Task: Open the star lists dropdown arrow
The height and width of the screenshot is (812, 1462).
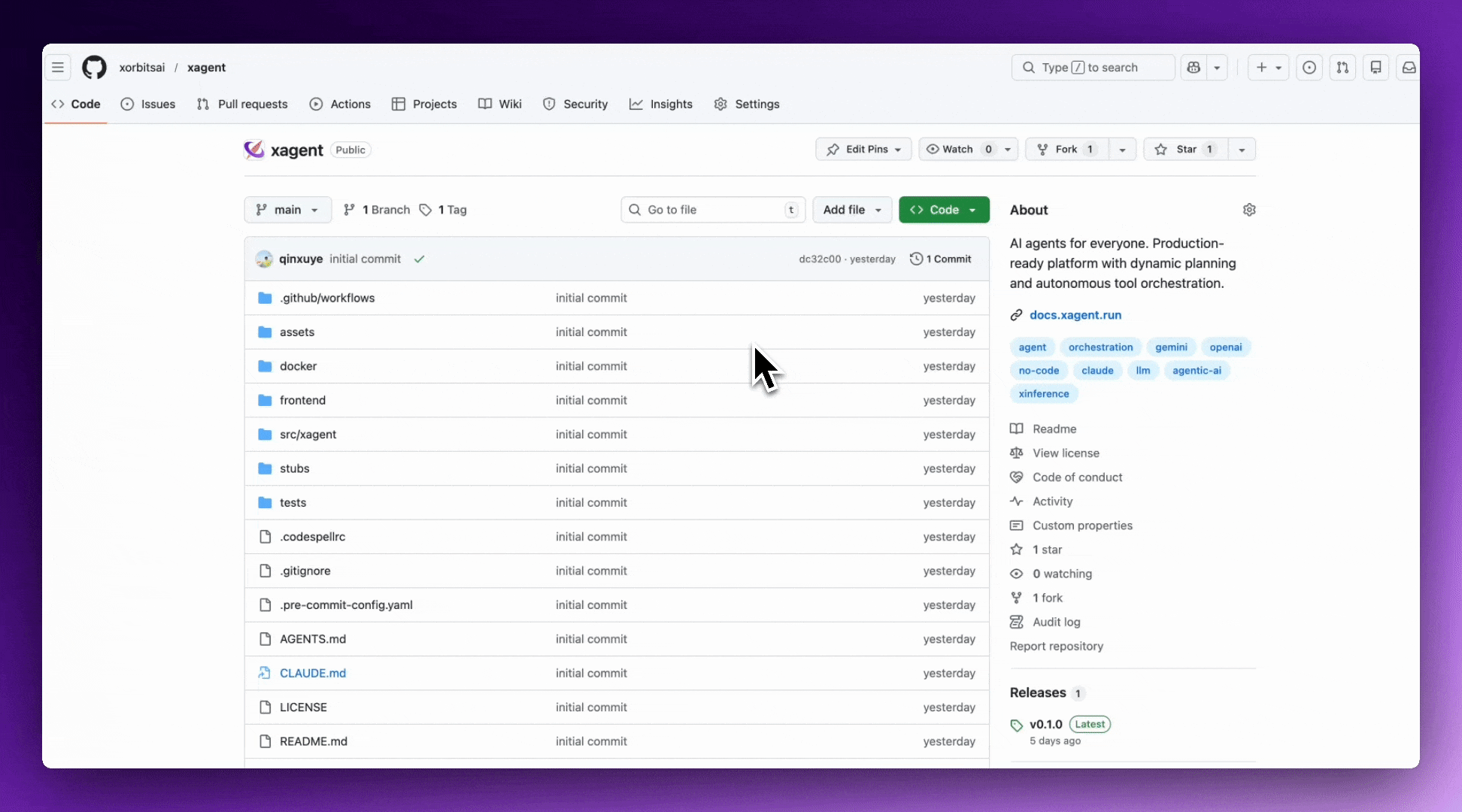Action: pyautogui.click(x=1242, y=150)
